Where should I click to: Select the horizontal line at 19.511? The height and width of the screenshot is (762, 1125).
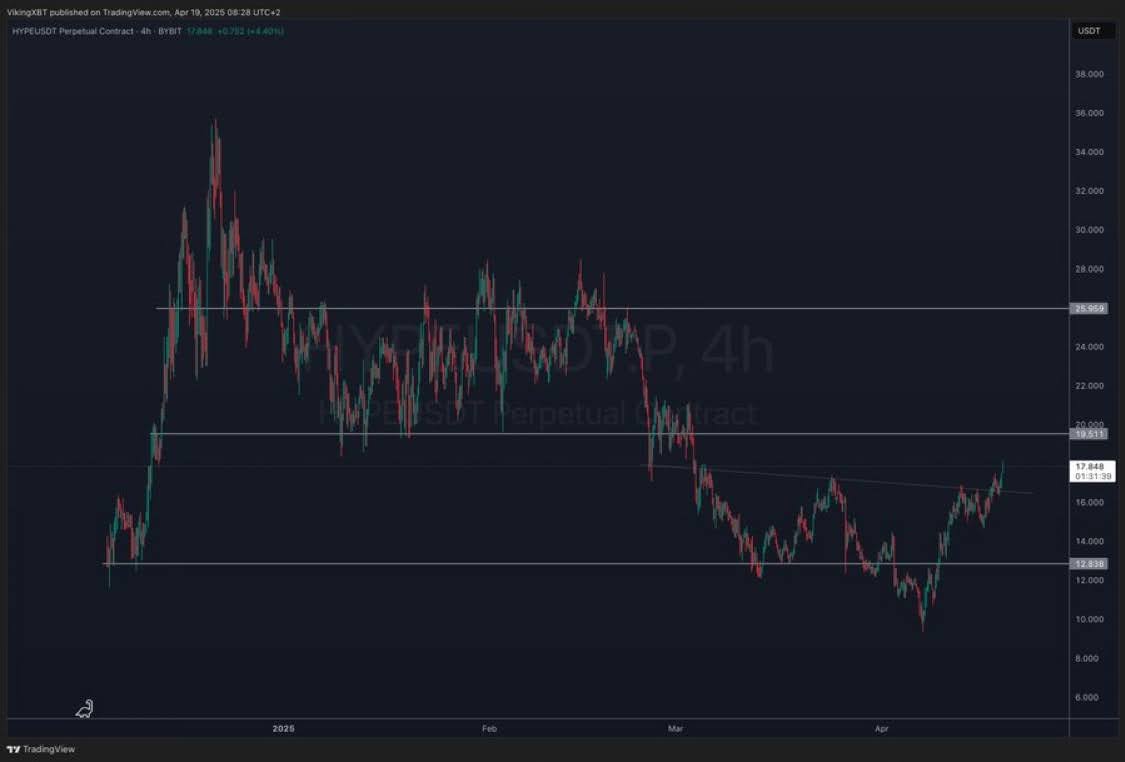pyautogui.click(x=500, y=434)
